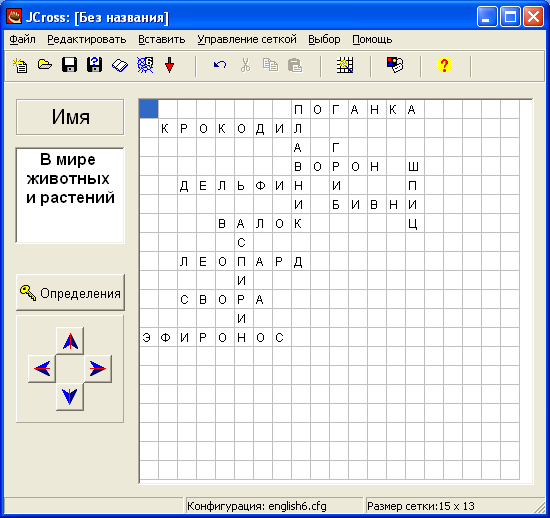The height and width of the screenshot is (518, 550).
Task: Open output configuration icon
Action: click(395, 65)
